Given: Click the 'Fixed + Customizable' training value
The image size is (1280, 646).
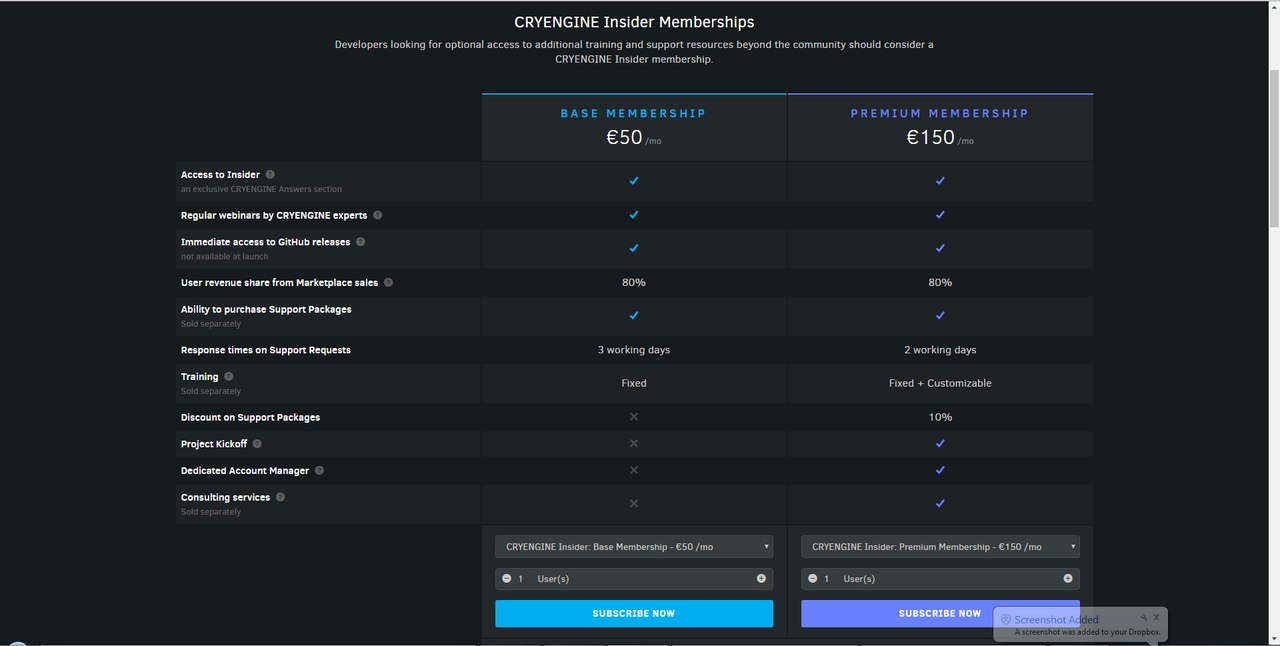Looking at the screenshot, I should 940,383.
